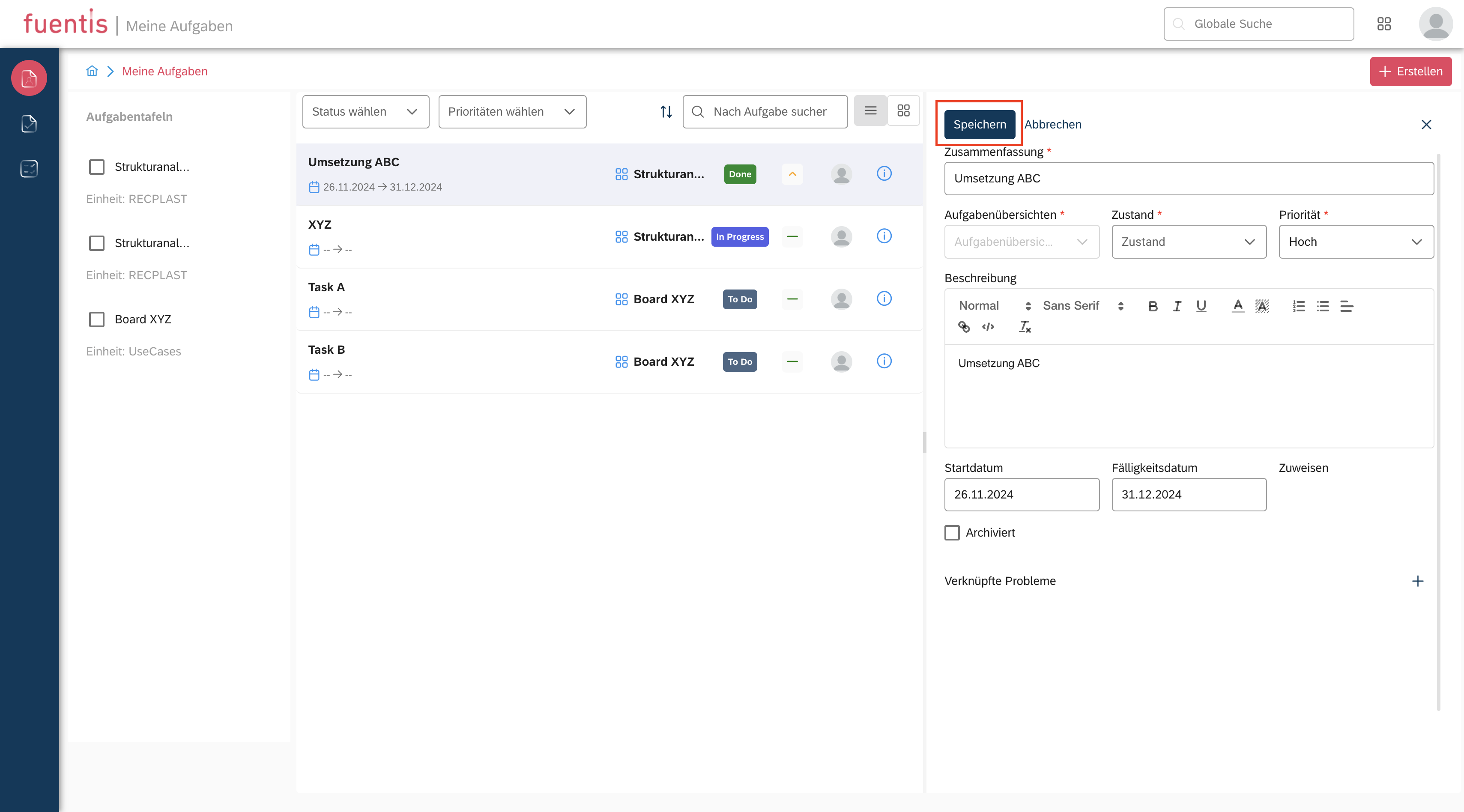Expand the Priorität Hoch dropdown
Image resolution: width=1464 pixels, height=812 pixels.
point(1356,242)
